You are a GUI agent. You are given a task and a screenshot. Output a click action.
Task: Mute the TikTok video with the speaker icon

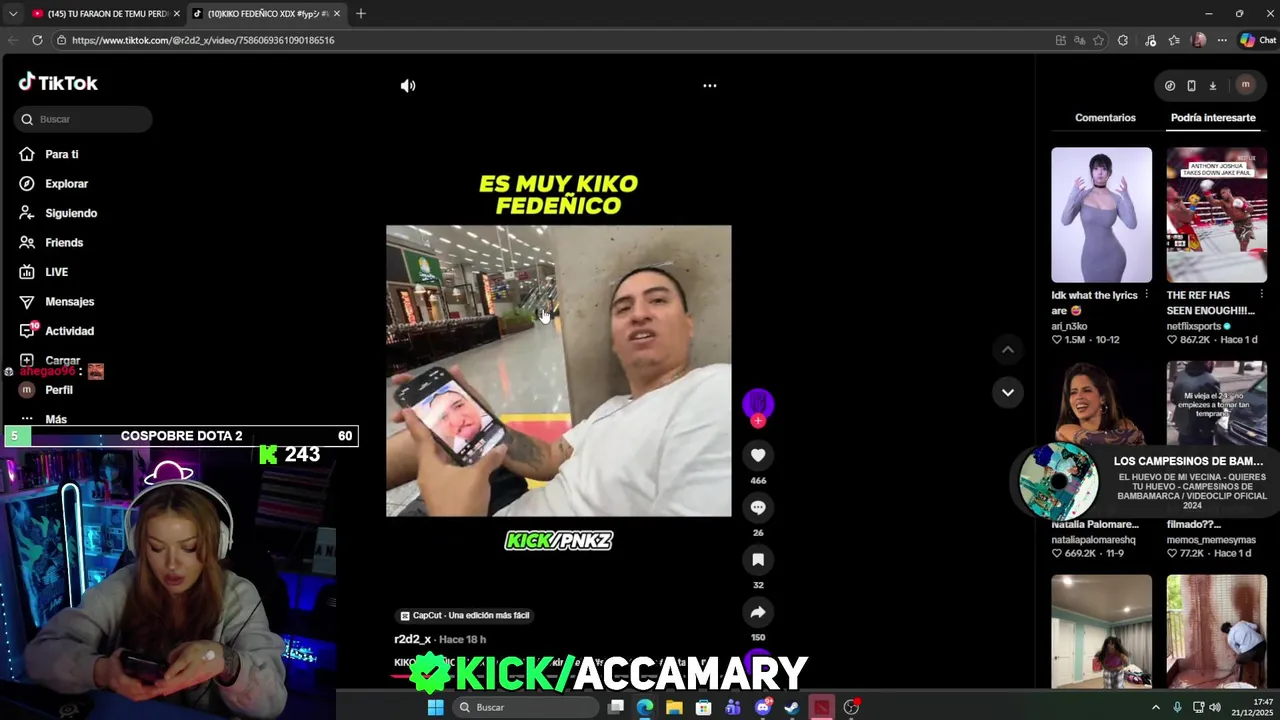click(x=408, y=86)
